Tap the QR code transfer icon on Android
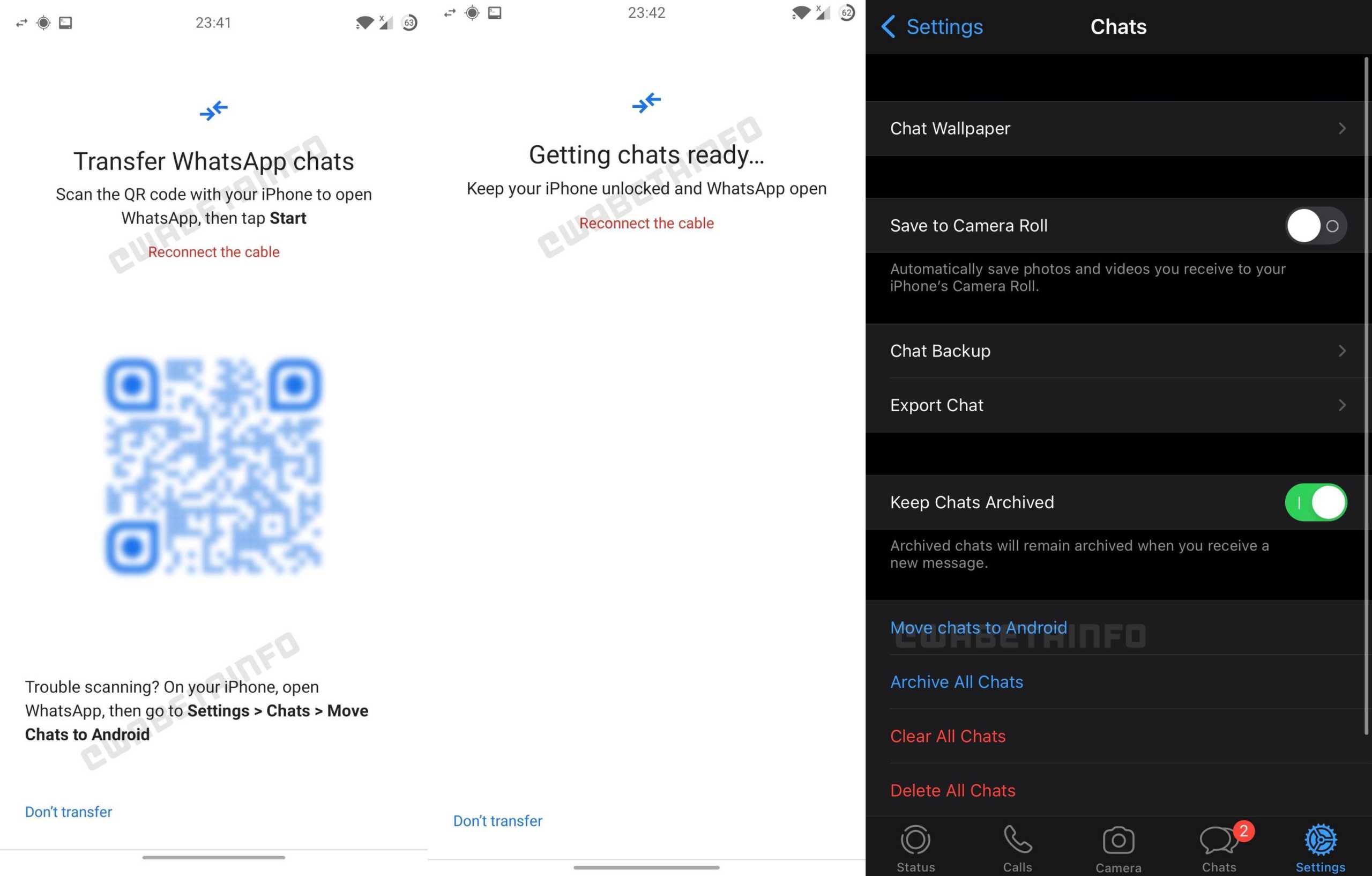The image size is (1372, 876). click(x=214, y=109)
